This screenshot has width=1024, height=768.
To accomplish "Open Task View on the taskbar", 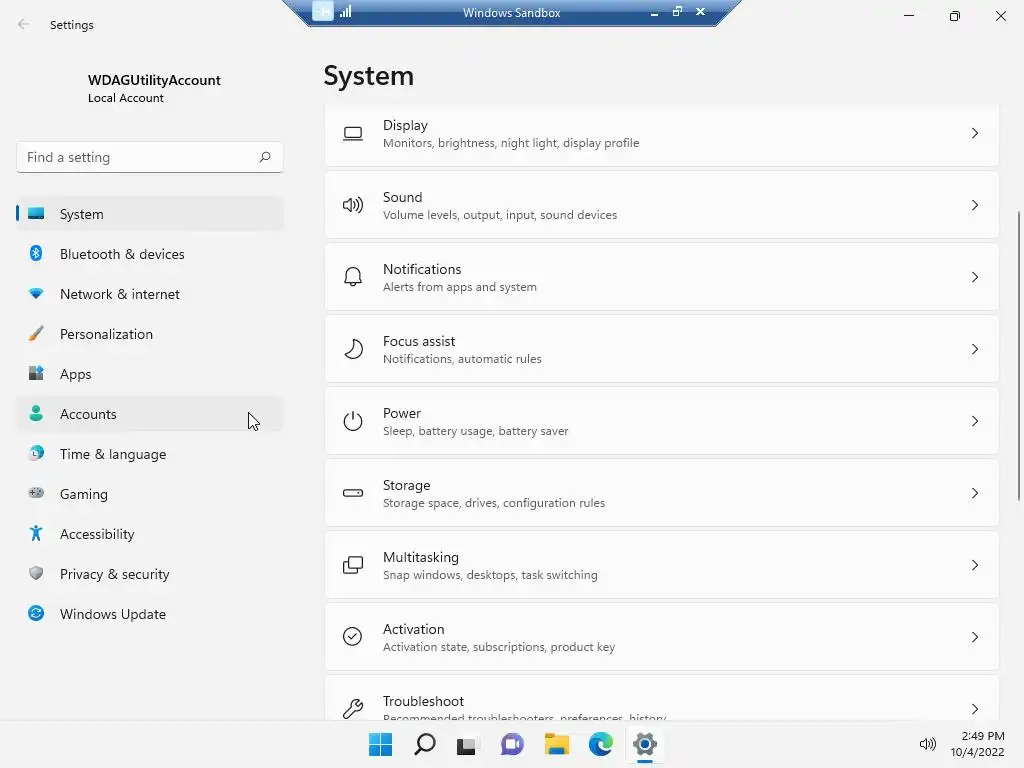I will pyautogui.click(x=466, y=744).
